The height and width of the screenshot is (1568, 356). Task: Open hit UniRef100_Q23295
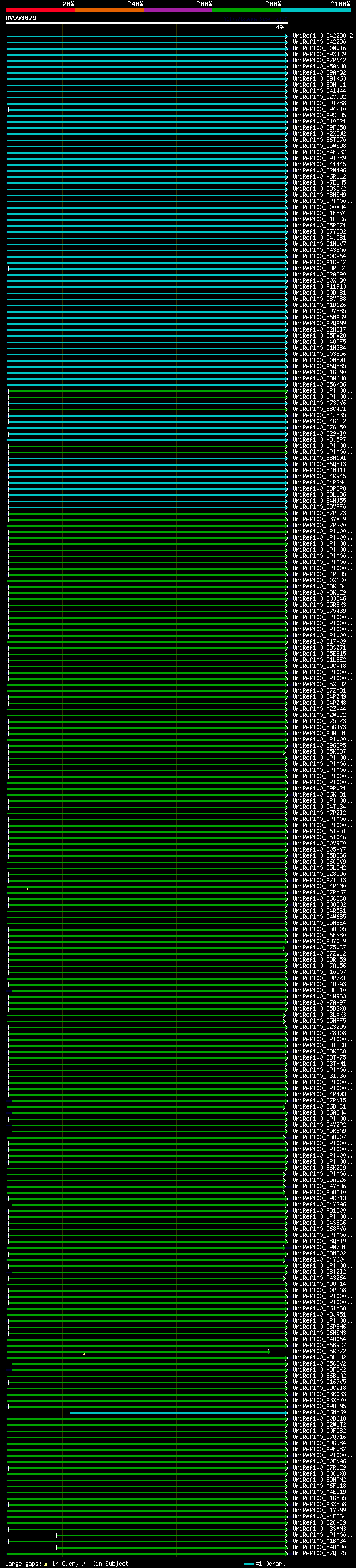pos(319,1027)
